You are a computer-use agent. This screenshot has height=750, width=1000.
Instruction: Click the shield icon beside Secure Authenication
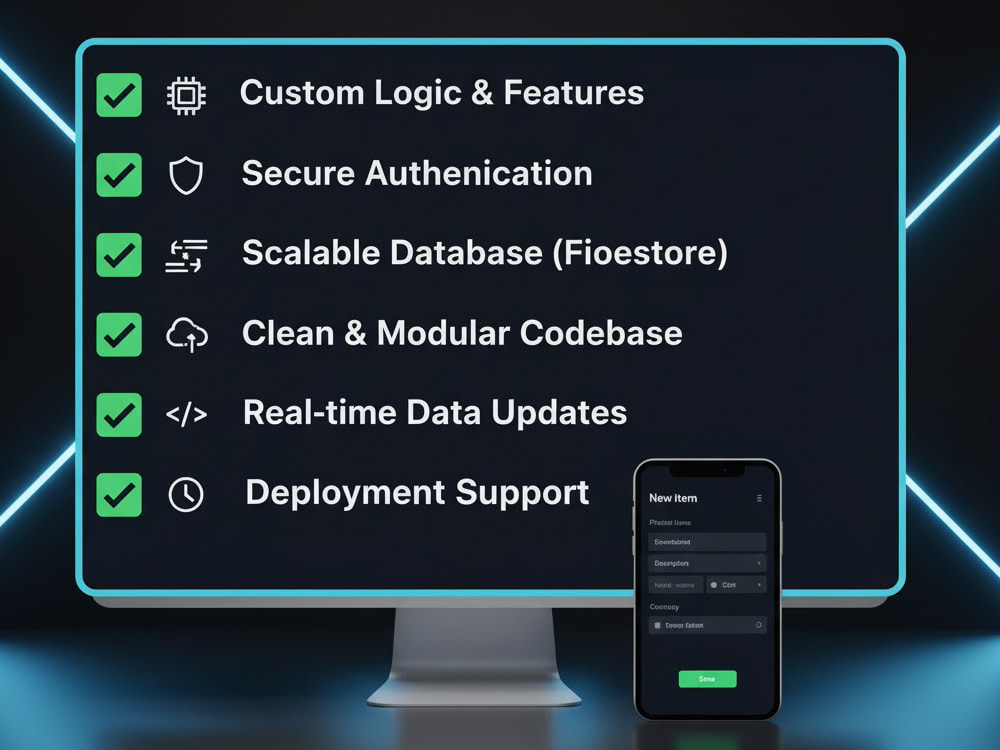tap(186, 175)
